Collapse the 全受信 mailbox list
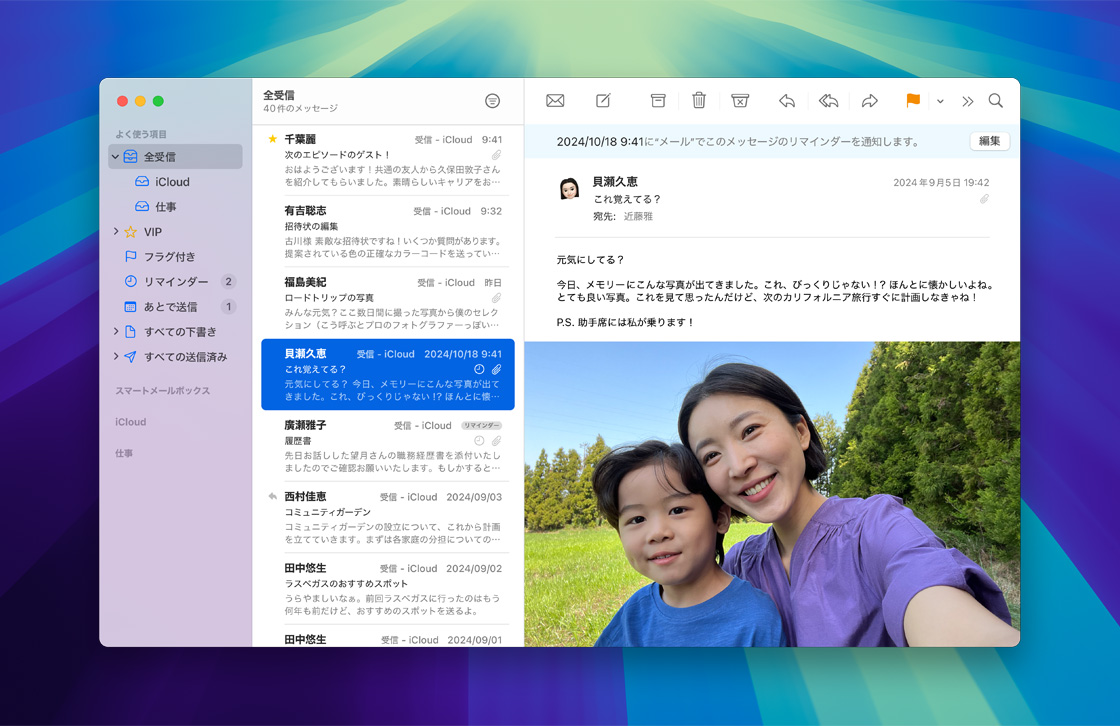 pyautogui.click(x=116, y=157)
